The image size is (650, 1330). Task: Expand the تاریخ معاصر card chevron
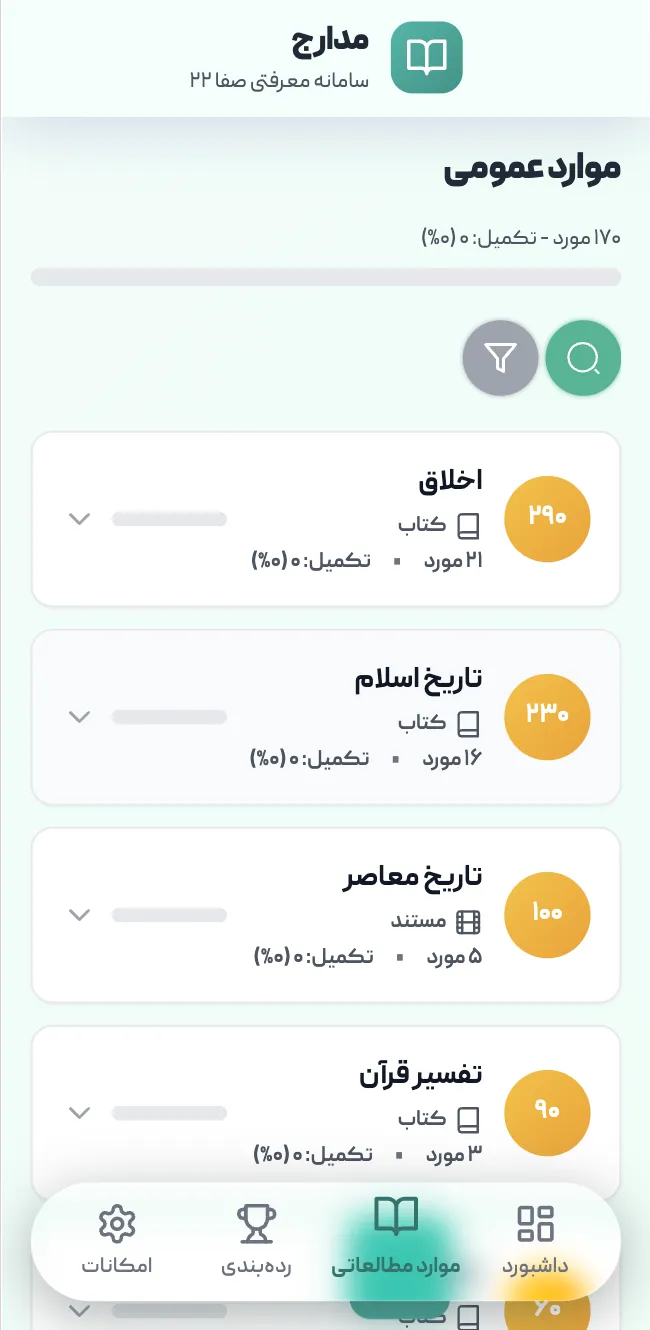click(80, 915)
